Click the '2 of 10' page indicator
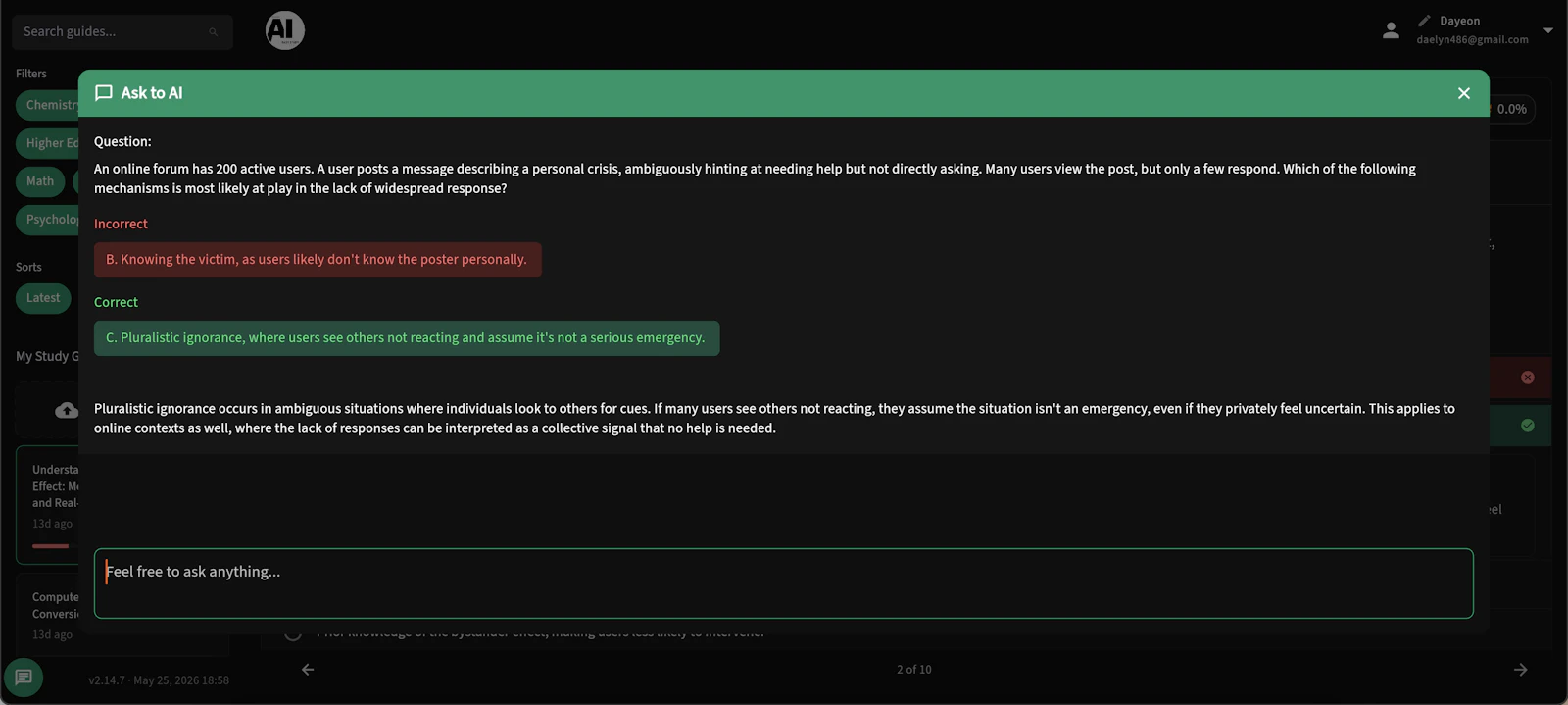The width and height of the screenshot is (1568, 705). (913, 670)
